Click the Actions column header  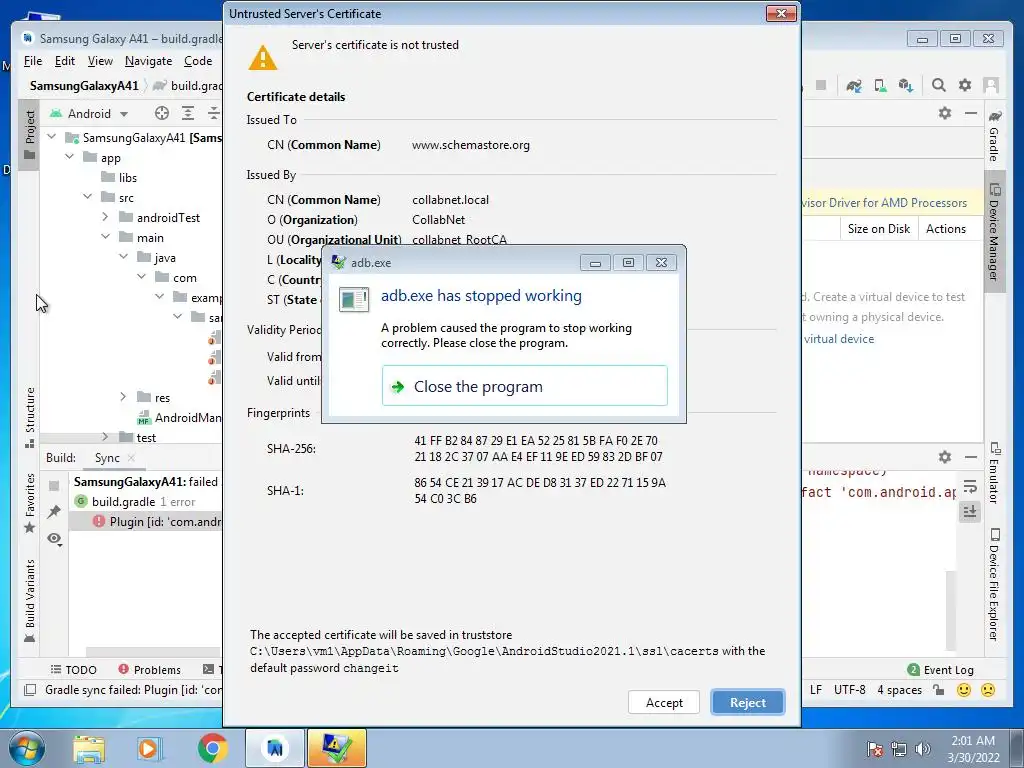coord(946,229)
